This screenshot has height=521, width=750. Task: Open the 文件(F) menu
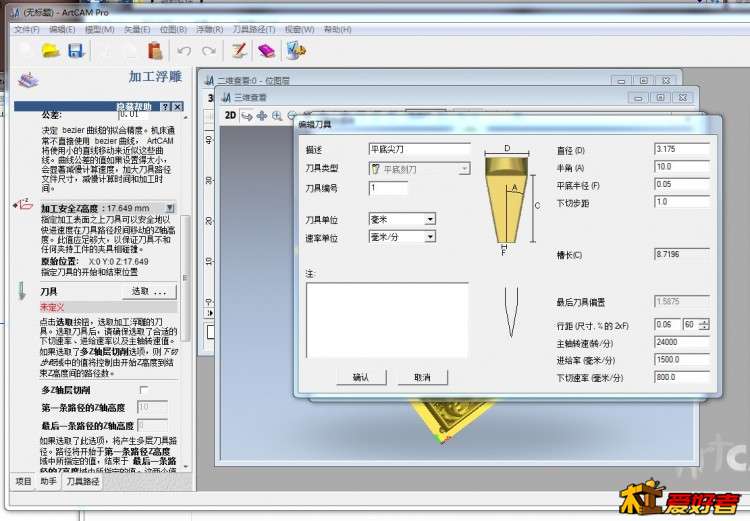coord(26,30)
